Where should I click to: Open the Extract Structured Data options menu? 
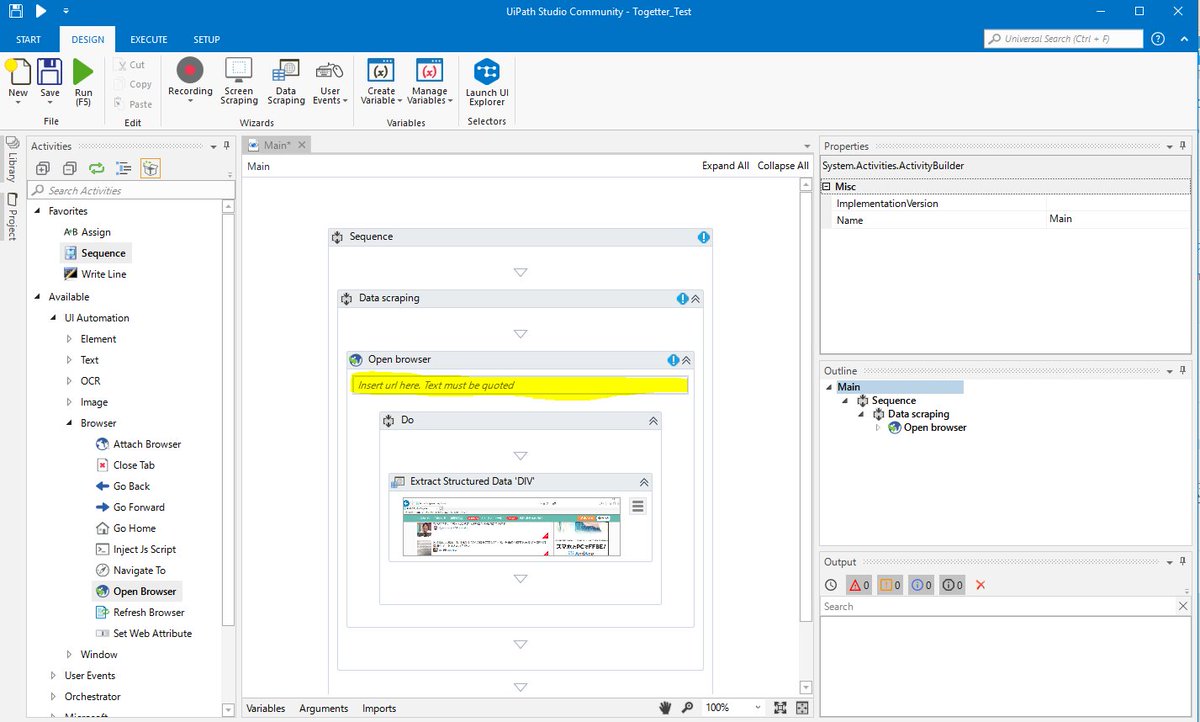[x=638, y=506]
